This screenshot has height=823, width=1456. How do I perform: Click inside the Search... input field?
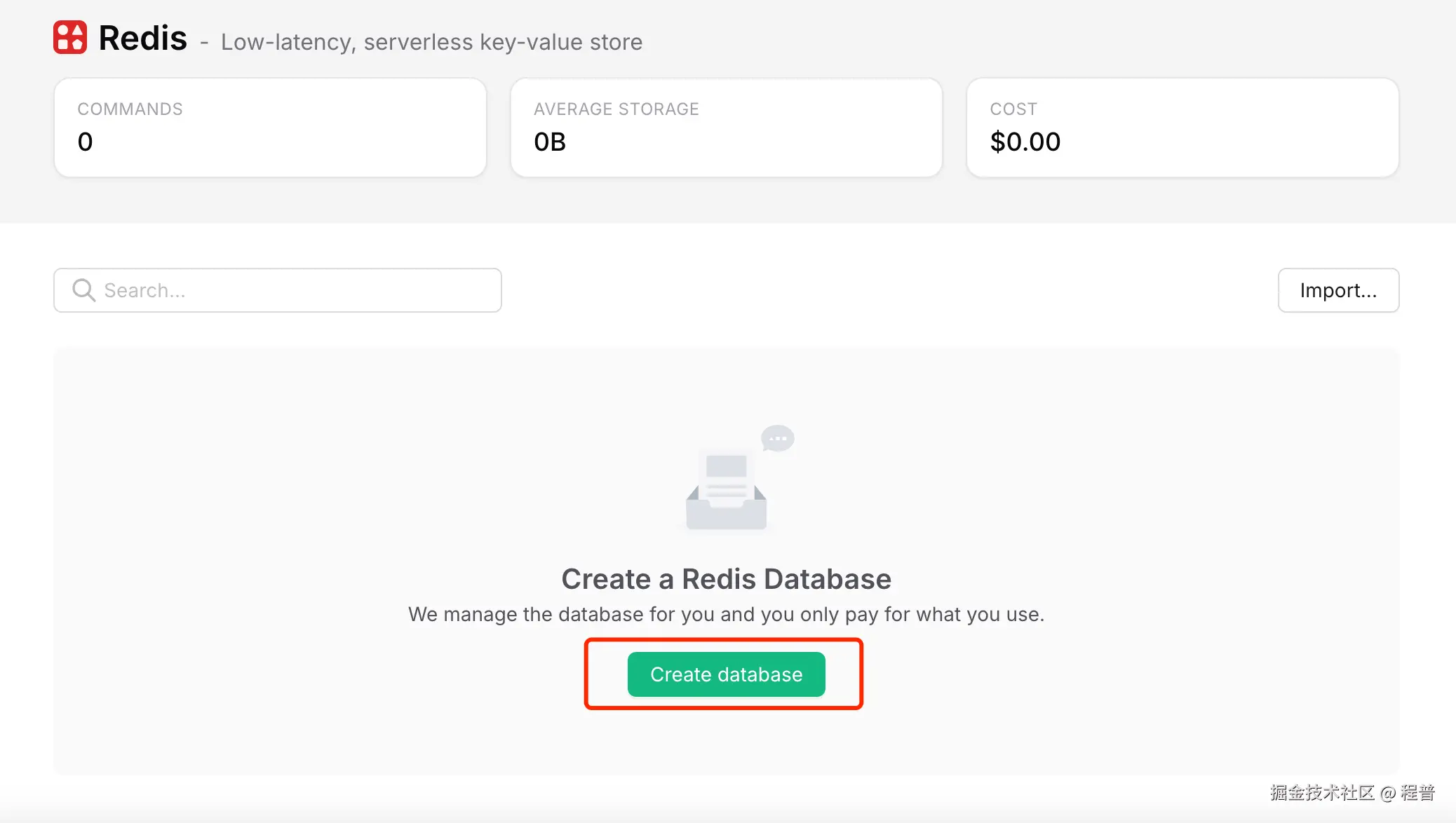pos(281,290)
